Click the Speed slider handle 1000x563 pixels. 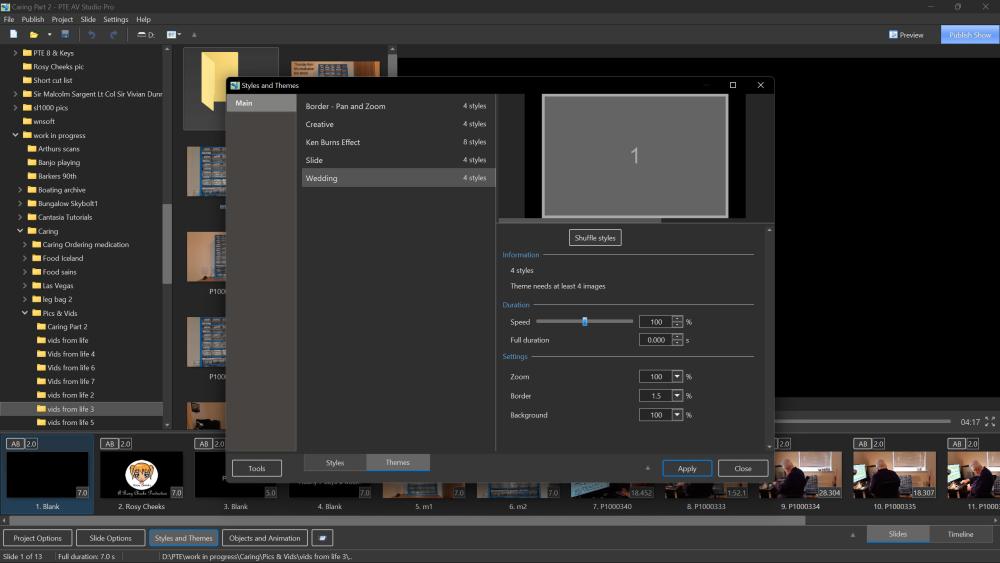click(x=585, y=321)
